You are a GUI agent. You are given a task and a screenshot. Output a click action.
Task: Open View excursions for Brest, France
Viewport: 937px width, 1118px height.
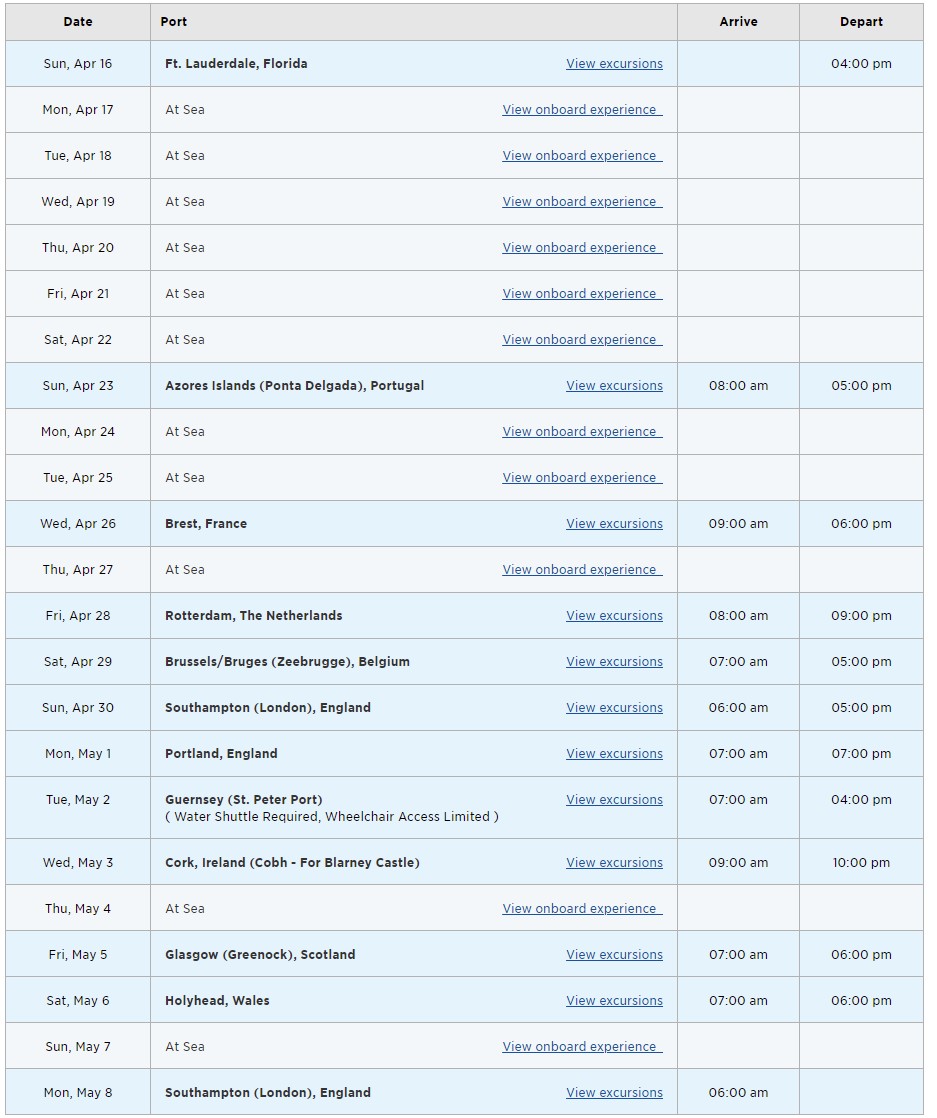[x=614, y=523]
